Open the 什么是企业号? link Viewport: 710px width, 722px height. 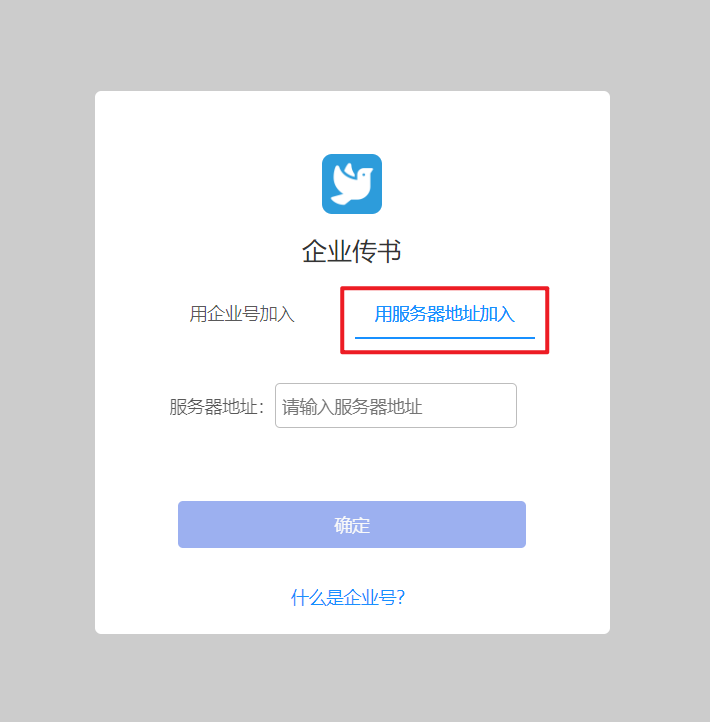[x=348, y=597]
